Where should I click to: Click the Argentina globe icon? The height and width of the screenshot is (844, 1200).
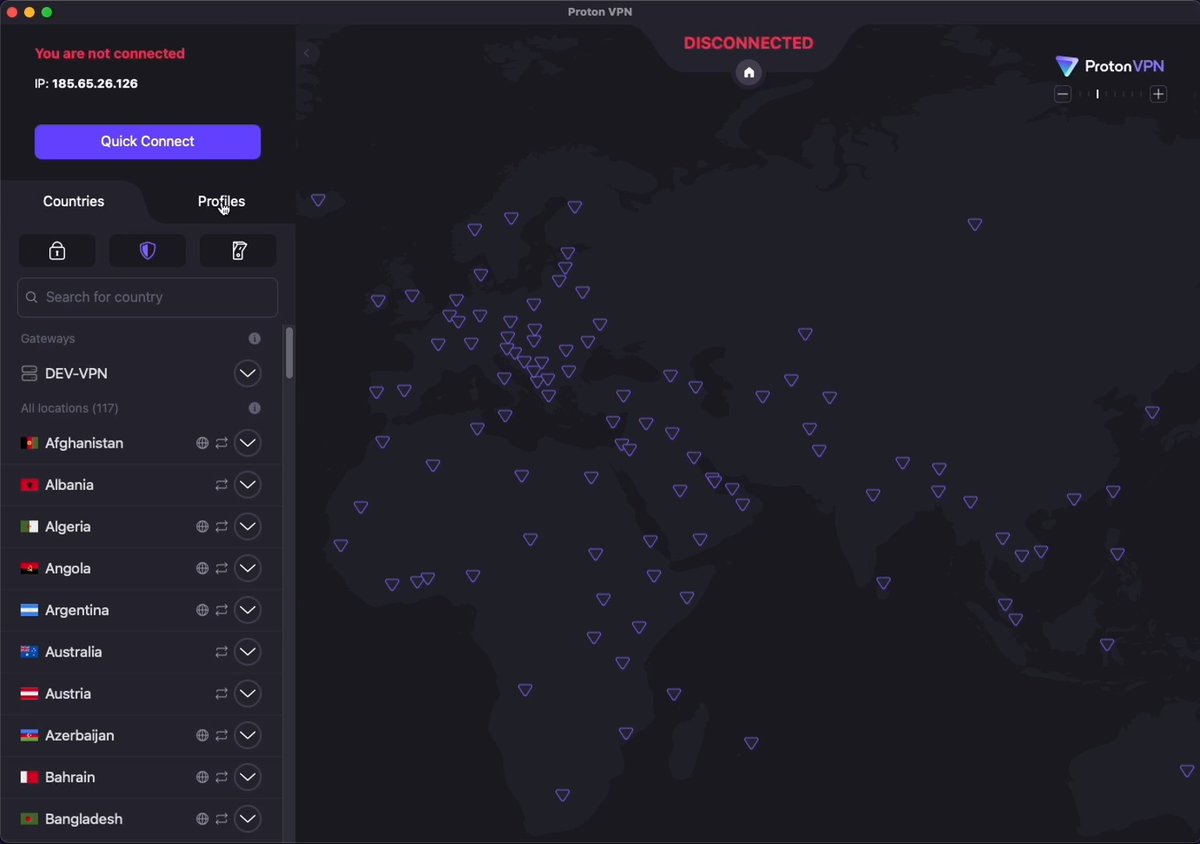[202, 610]
